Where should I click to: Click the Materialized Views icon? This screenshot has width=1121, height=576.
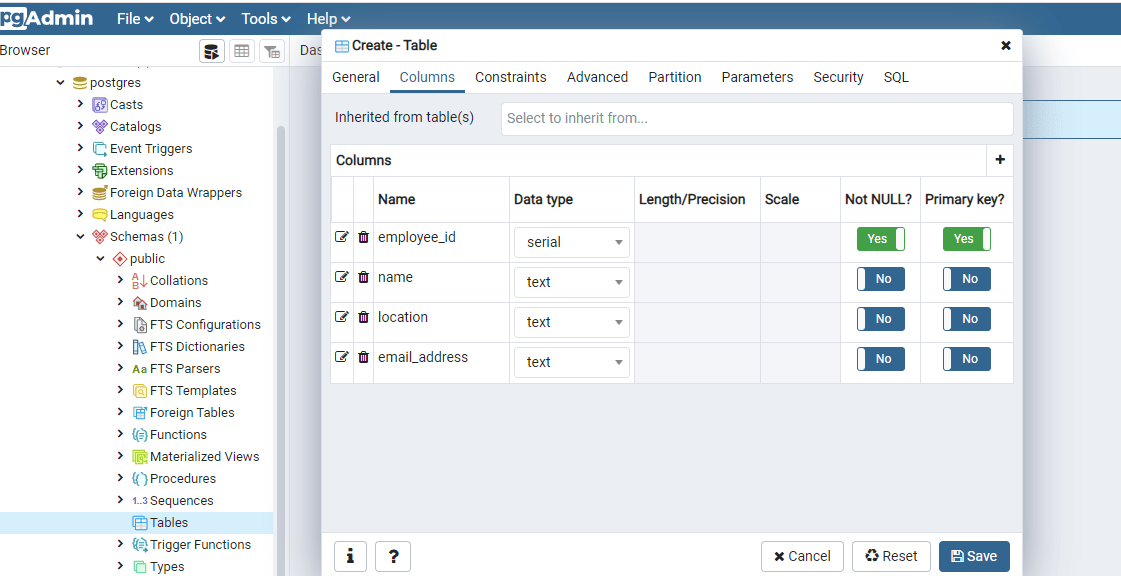coord(140,457)
